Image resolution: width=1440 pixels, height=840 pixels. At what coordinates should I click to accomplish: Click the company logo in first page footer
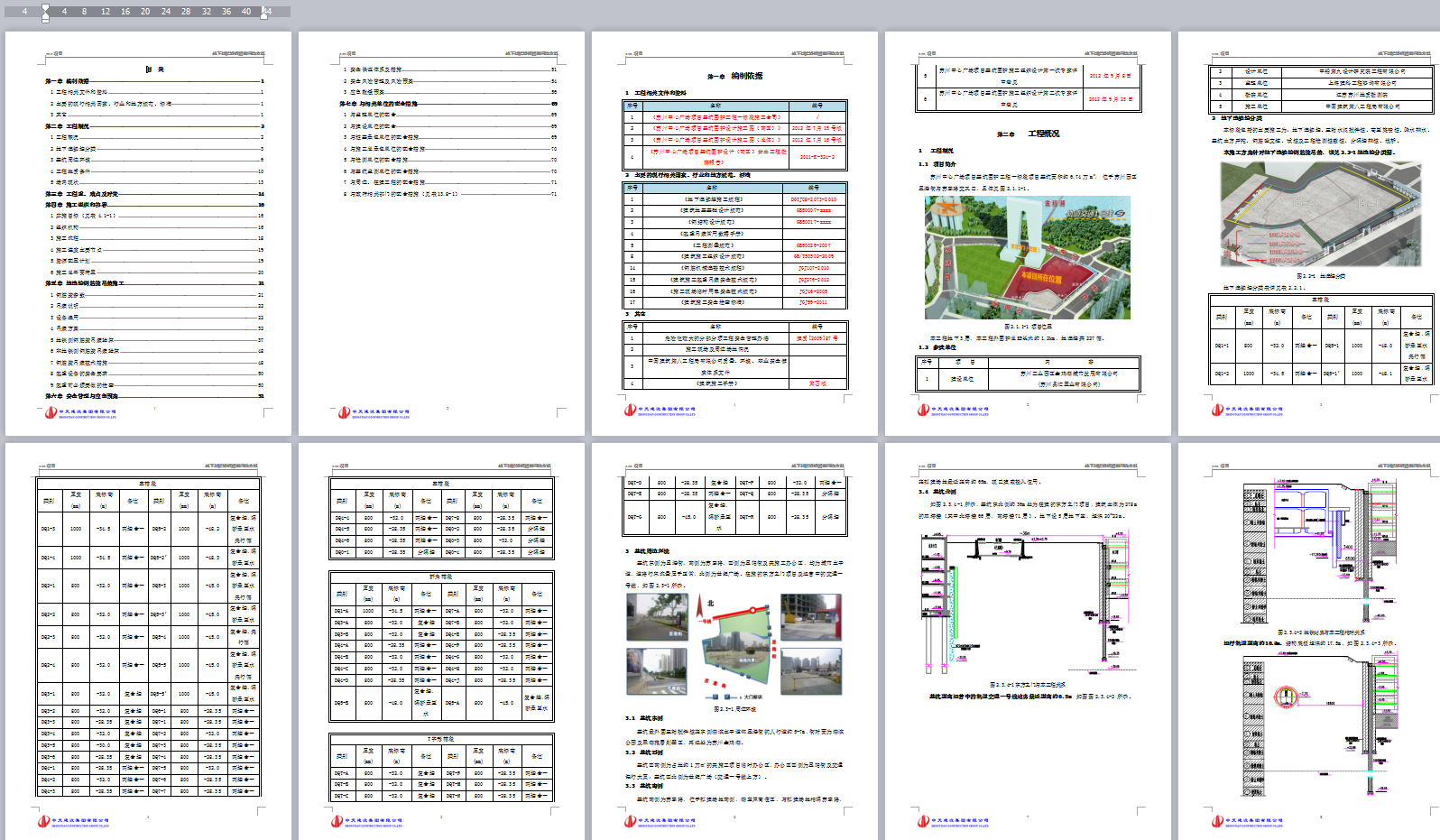coord(81,412)
